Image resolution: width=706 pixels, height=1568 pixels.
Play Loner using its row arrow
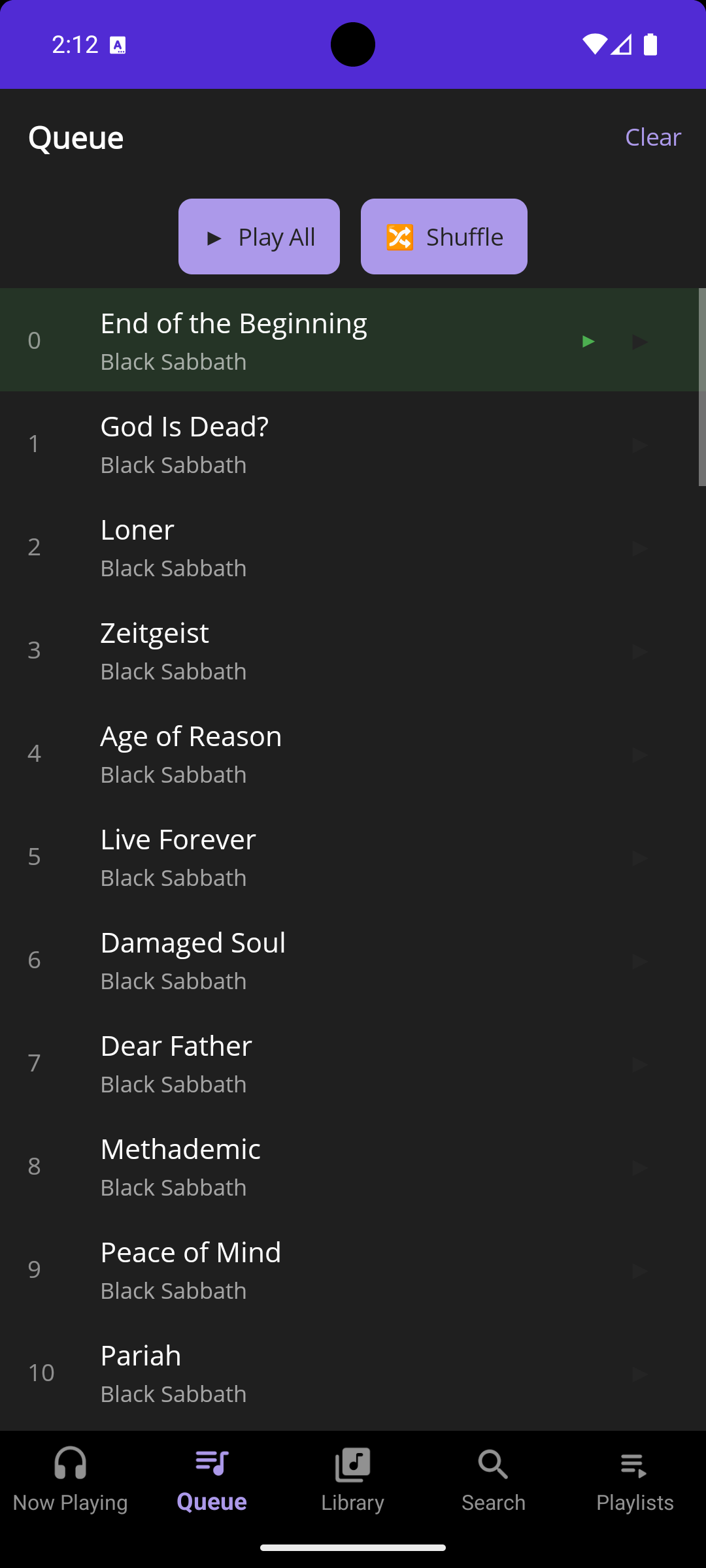pyautogui.click(x=639, y=548)
